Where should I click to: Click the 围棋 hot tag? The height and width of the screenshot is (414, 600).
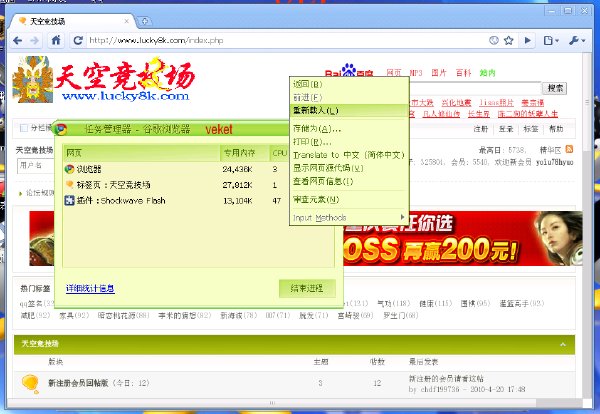(475, 303)
